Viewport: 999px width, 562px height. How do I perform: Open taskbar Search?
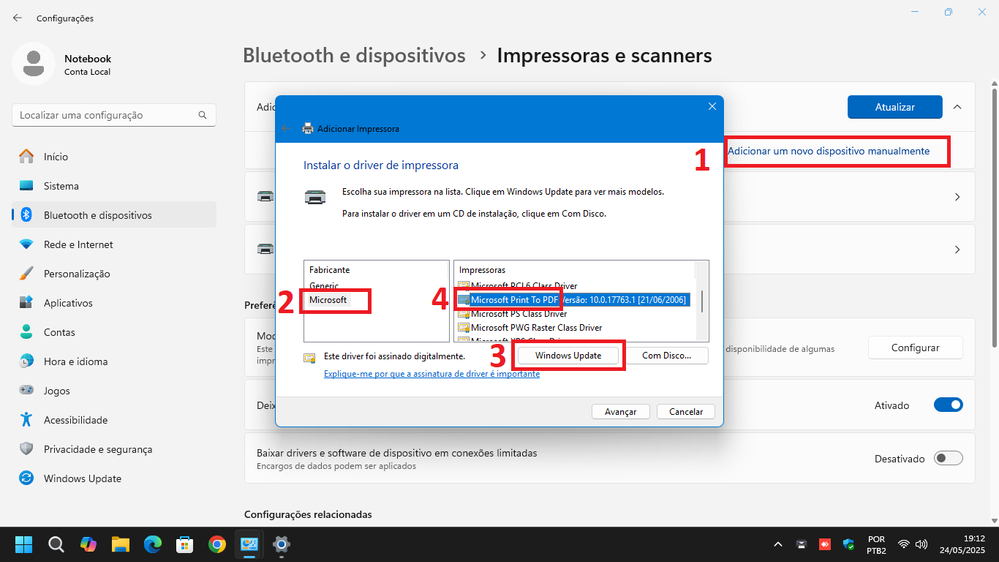click(x=56, y=545)
